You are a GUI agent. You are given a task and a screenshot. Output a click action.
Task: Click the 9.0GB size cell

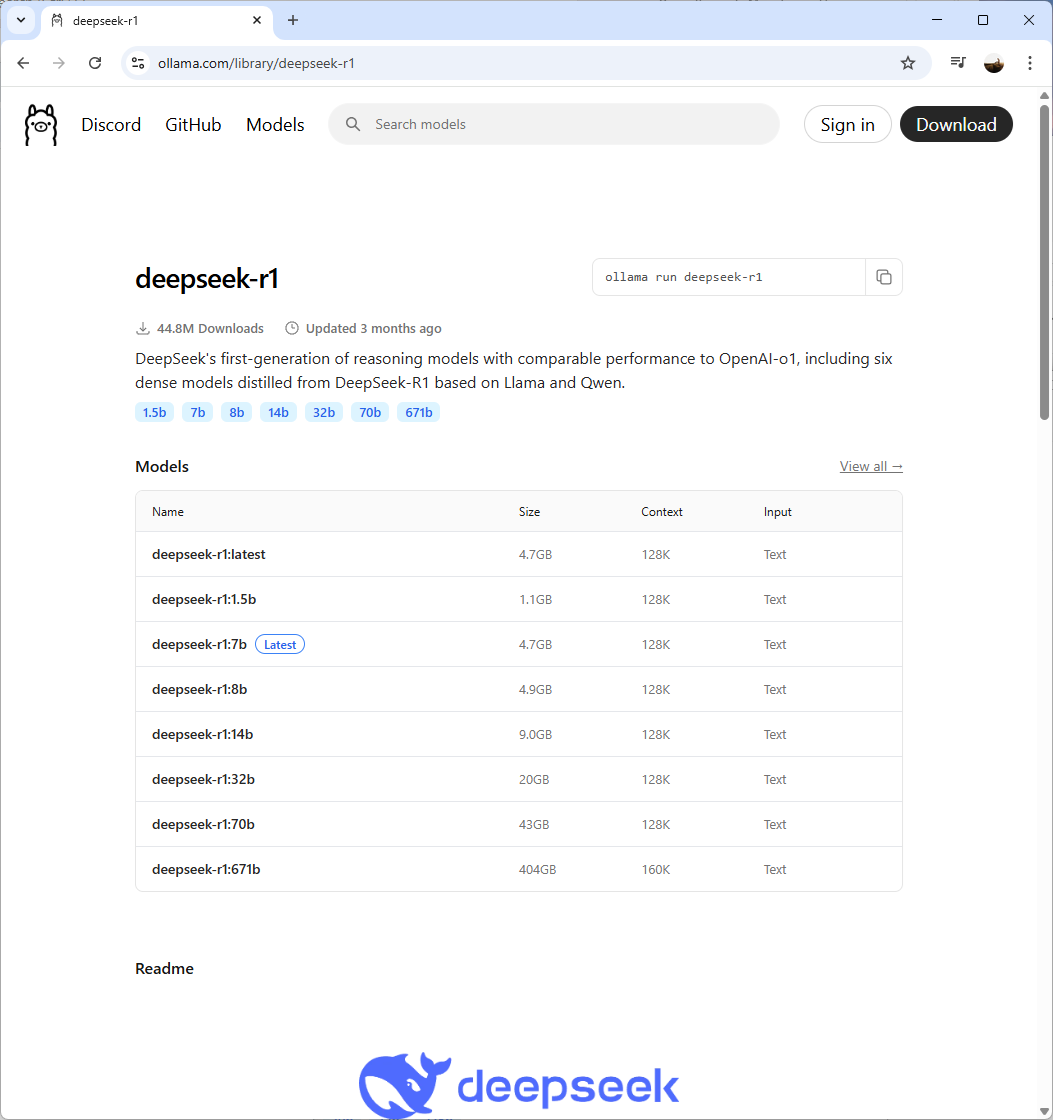pyautogui.click(x=535, y=734)
